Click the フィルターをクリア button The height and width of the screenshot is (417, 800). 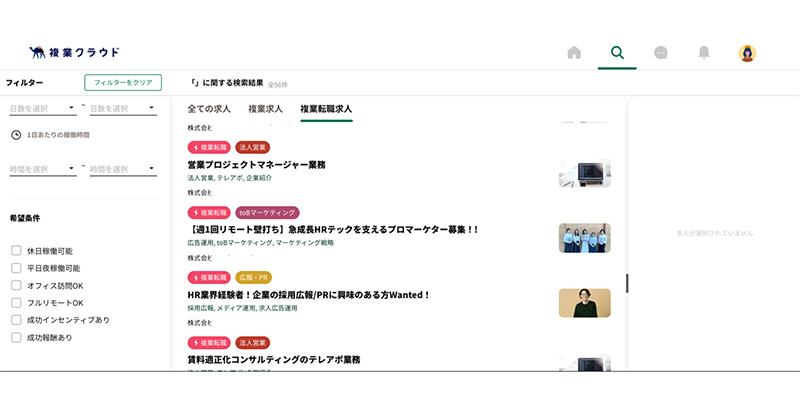tap(123, 83)
